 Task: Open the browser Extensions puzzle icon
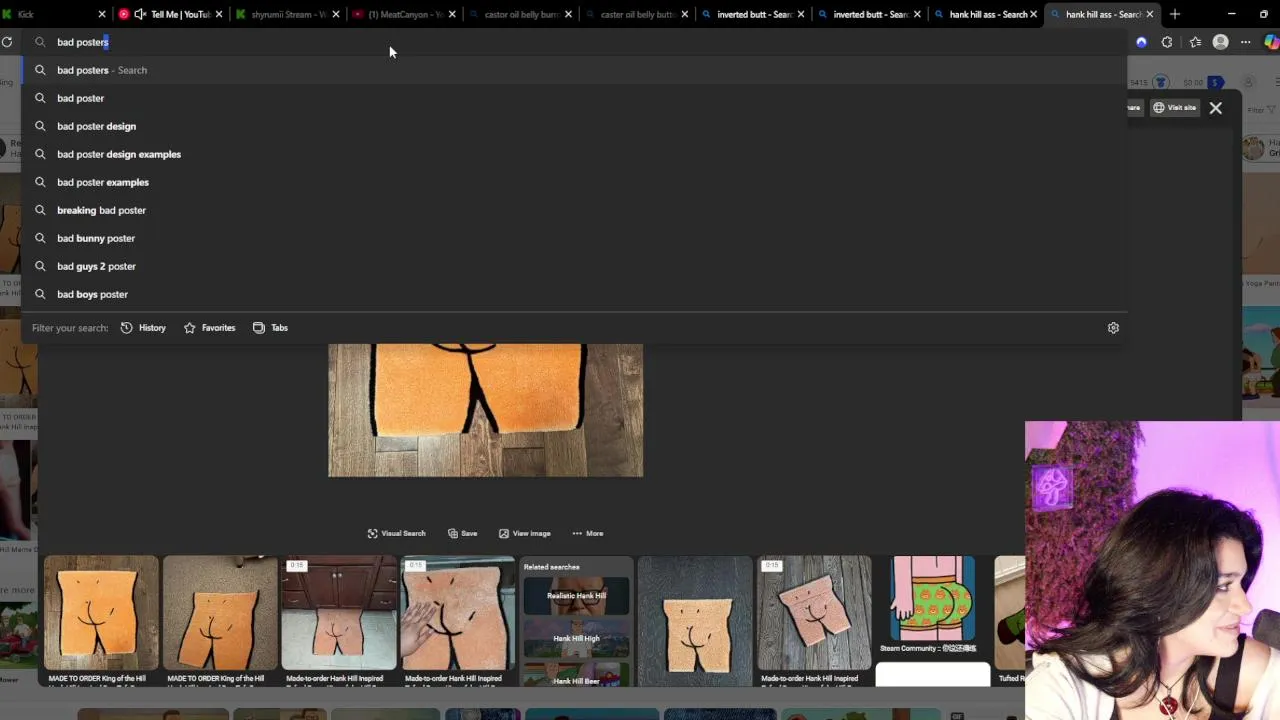[1167, 42]
